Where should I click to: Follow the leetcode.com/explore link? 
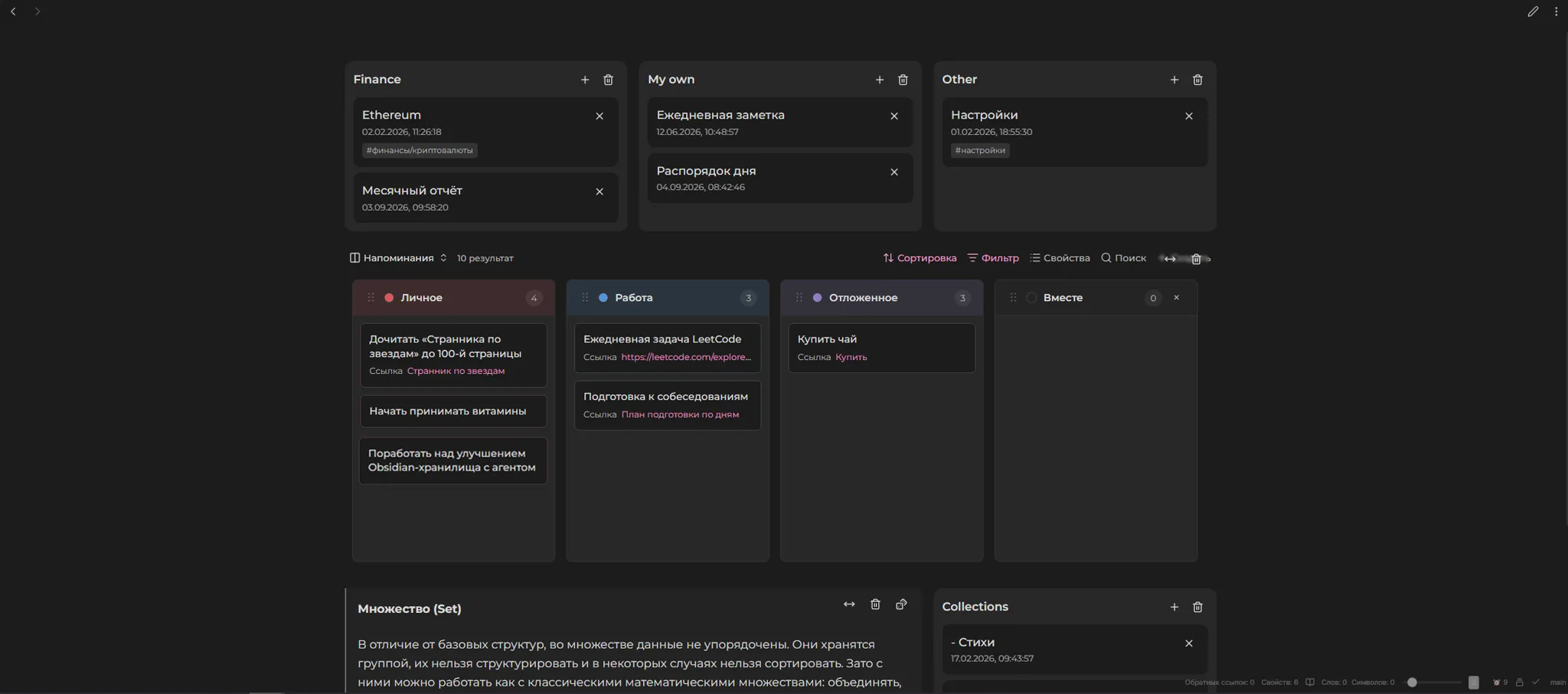click(686, 357)
